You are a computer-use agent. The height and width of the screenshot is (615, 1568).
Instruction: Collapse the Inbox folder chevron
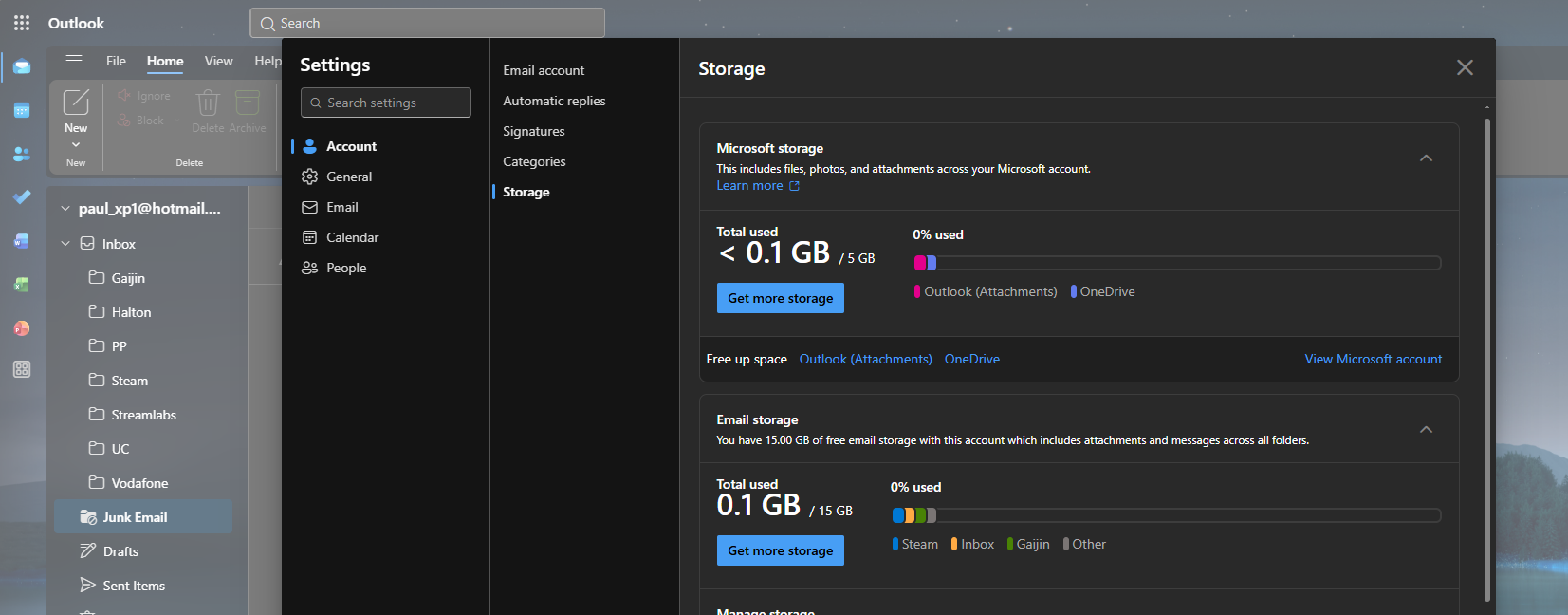pyautogui.click(x=65, y=244)
